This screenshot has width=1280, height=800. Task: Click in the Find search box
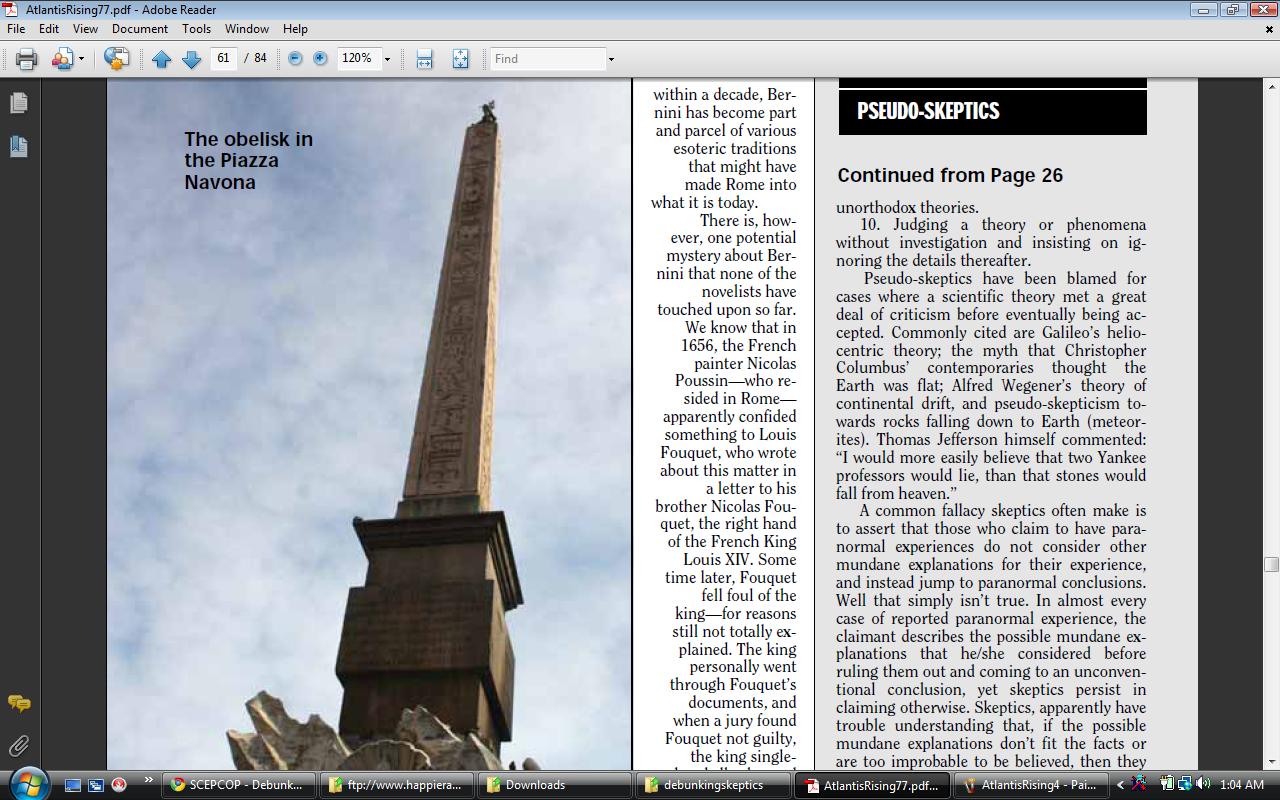click(x=546, y=59)
